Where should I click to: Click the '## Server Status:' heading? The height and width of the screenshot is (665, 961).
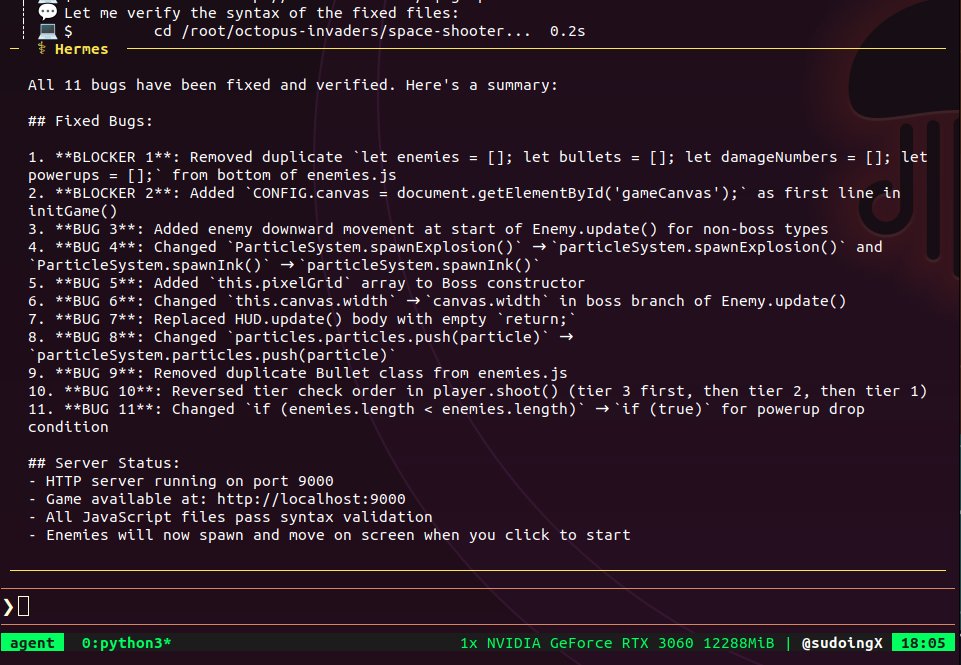click(104, 463)
